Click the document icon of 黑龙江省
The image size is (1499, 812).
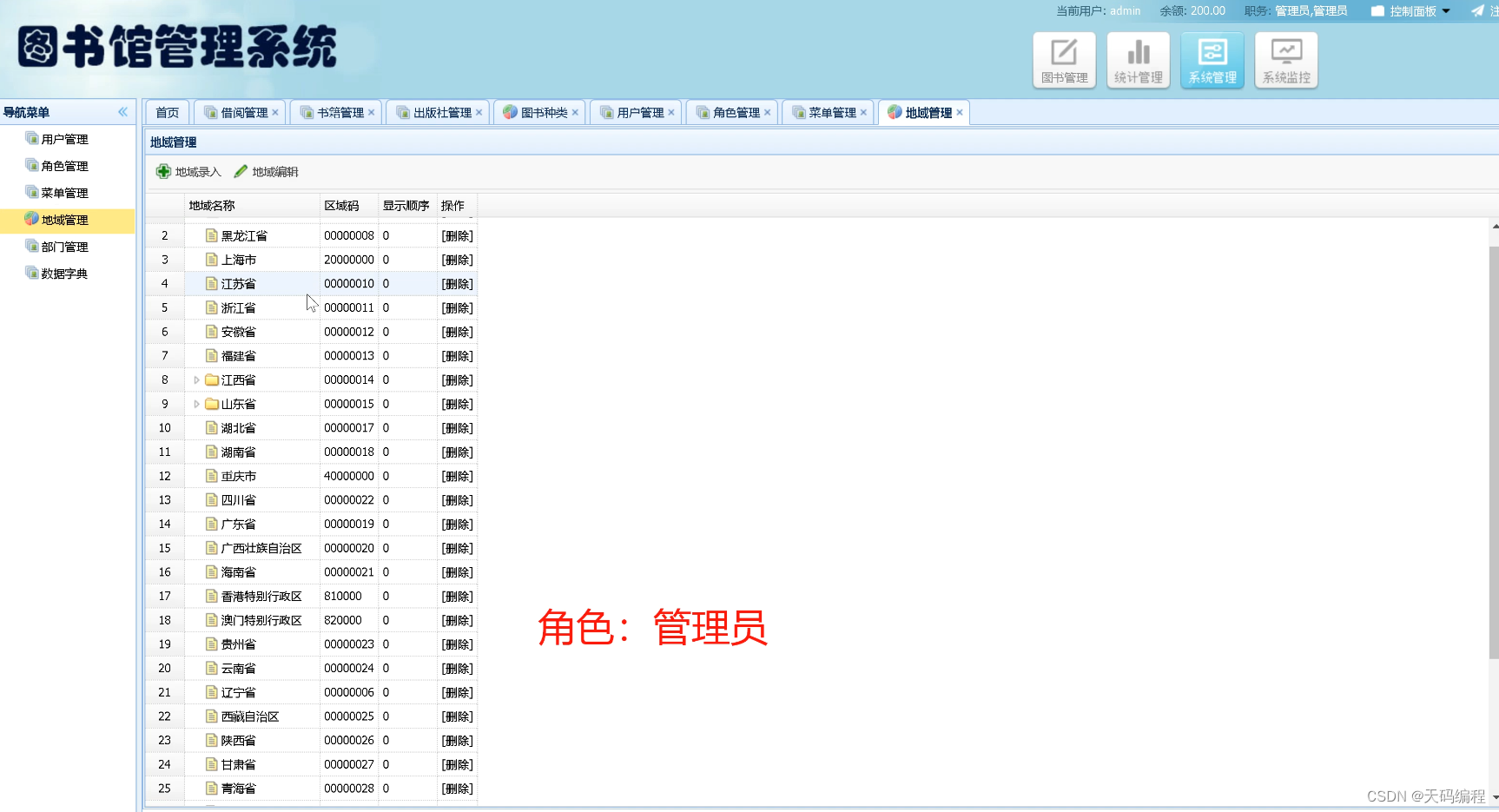click(212, 235)
